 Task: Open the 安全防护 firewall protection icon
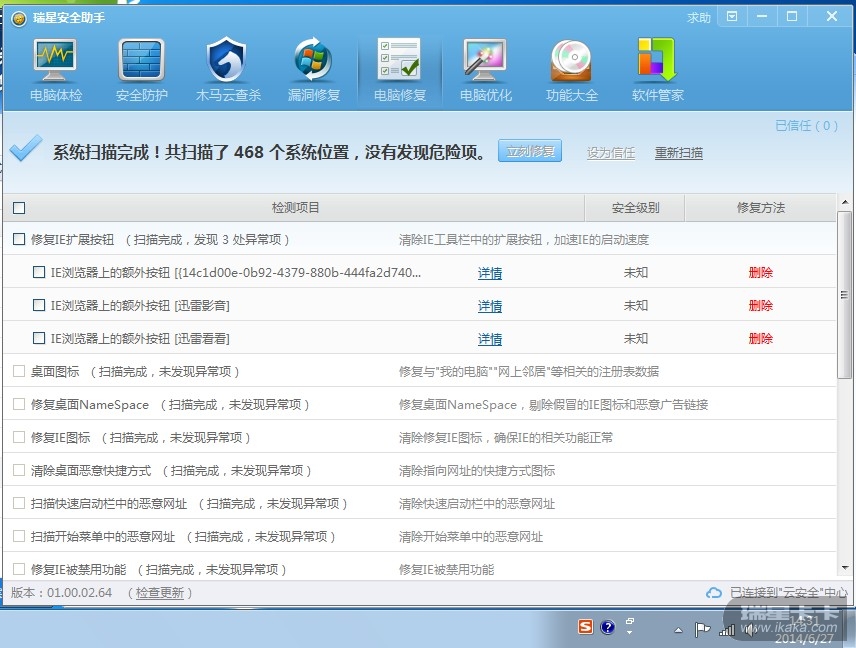[142, 70]
